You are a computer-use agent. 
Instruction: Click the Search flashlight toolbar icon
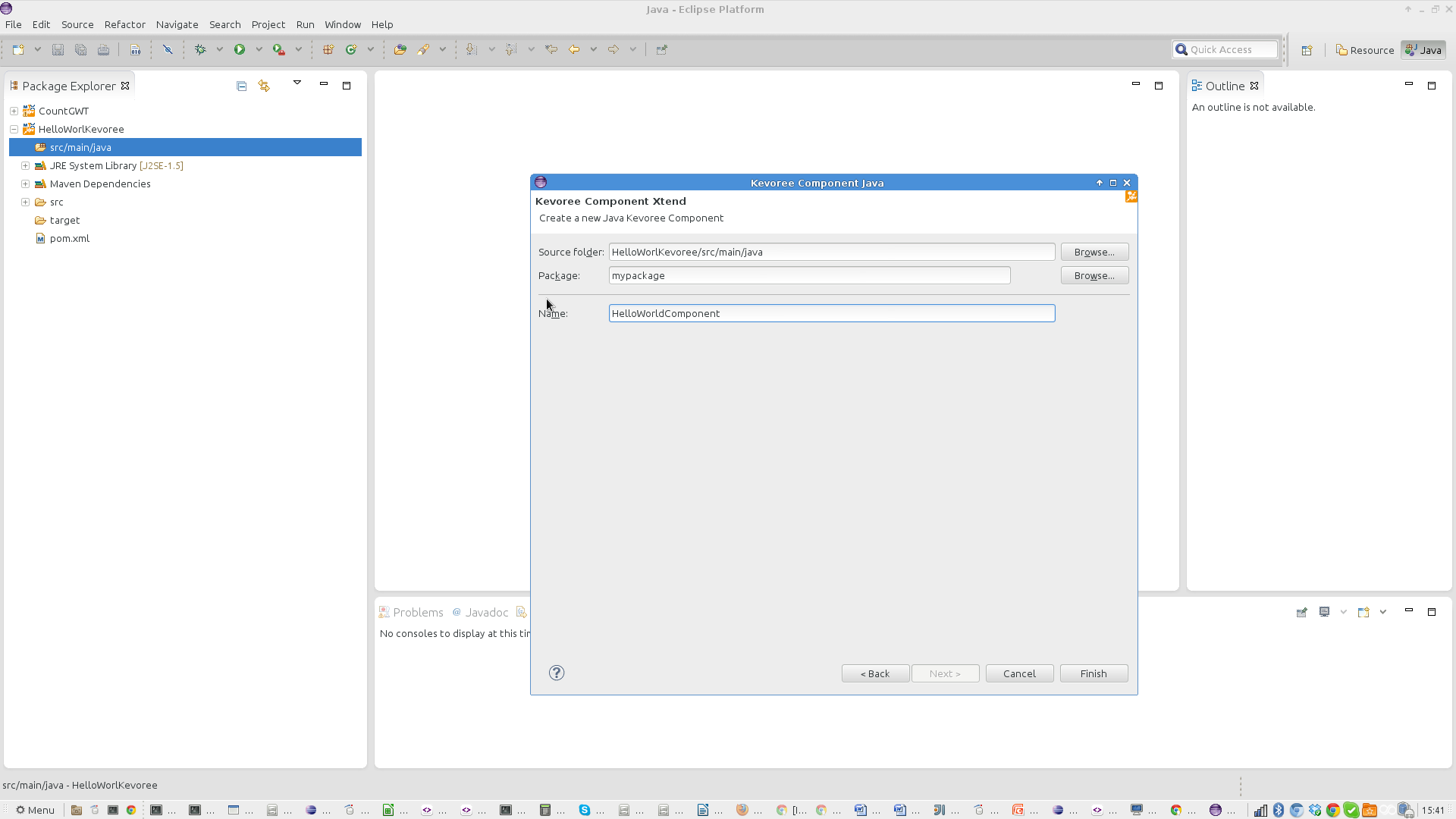[423, 49]
